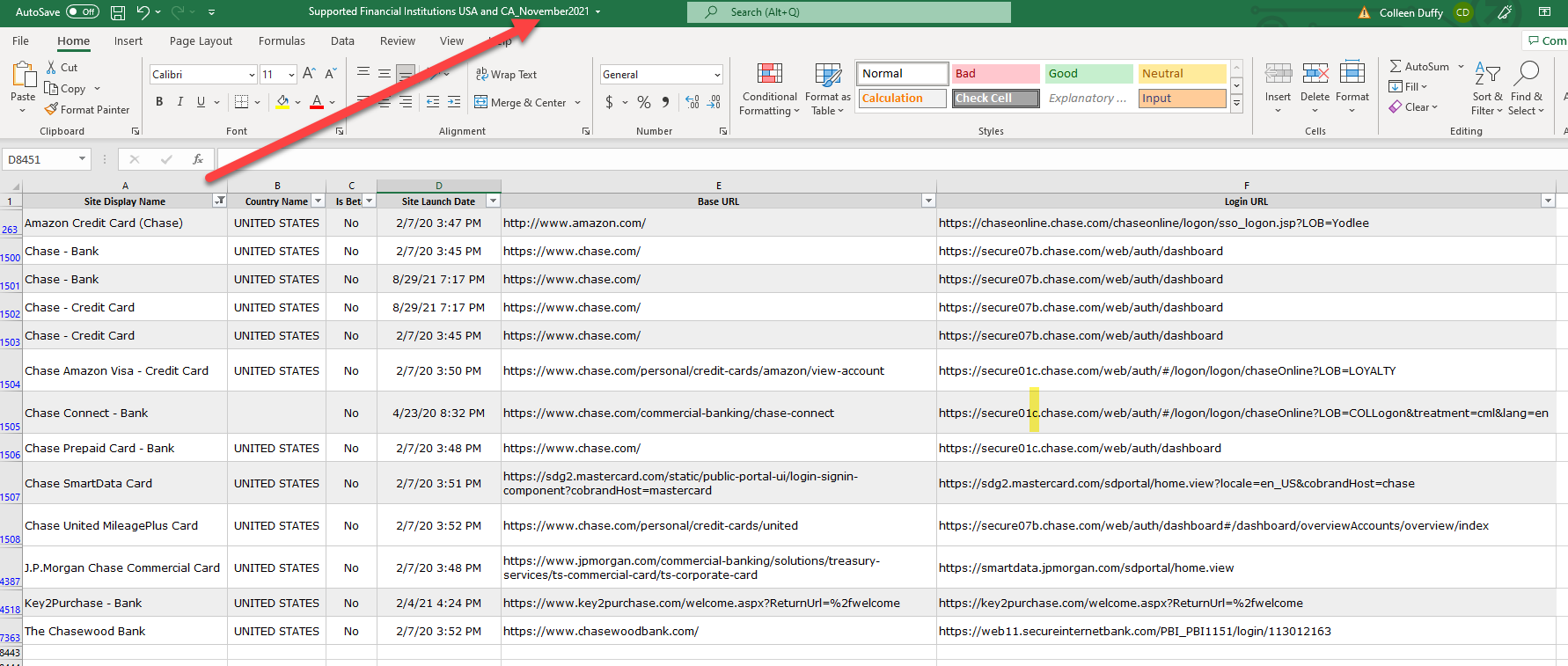This screenshot has width=1568, height=666.
Task: Click Decrease Indent icon
Action: [433, 102]
